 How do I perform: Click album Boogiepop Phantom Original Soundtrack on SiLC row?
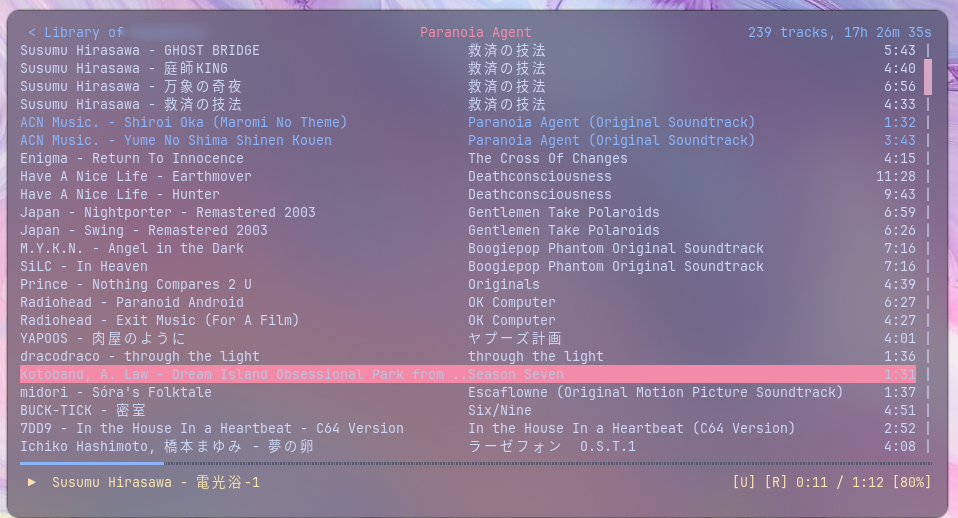[616, 266]
